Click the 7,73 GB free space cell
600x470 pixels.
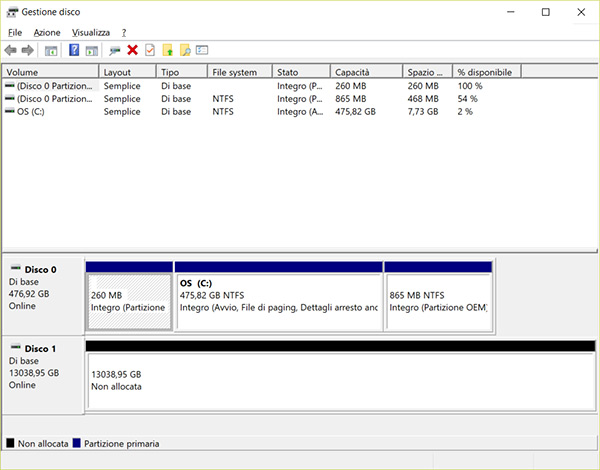[x=423, y=112]
